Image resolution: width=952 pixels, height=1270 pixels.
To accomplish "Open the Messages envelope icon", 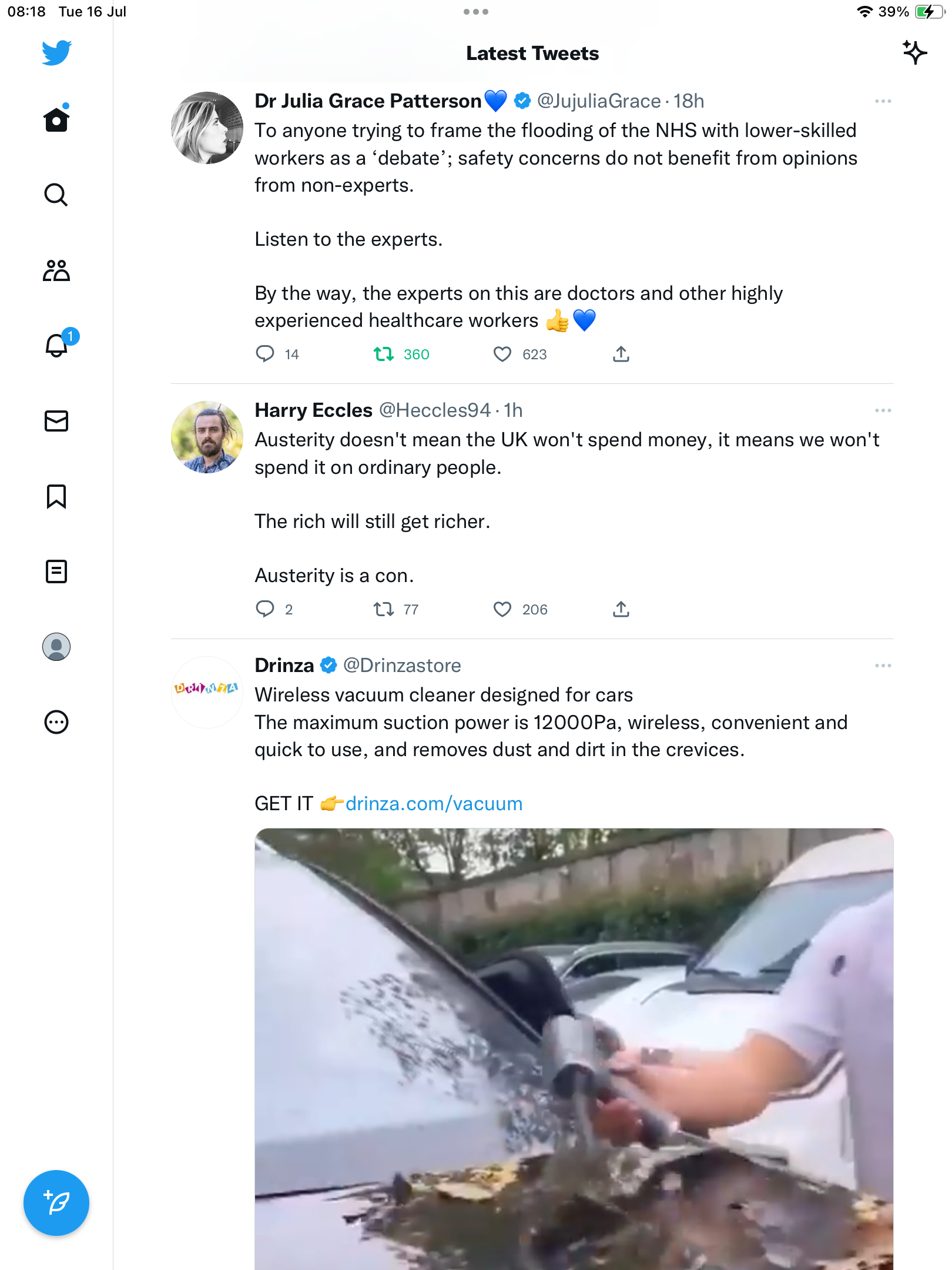I will (56, 421).
